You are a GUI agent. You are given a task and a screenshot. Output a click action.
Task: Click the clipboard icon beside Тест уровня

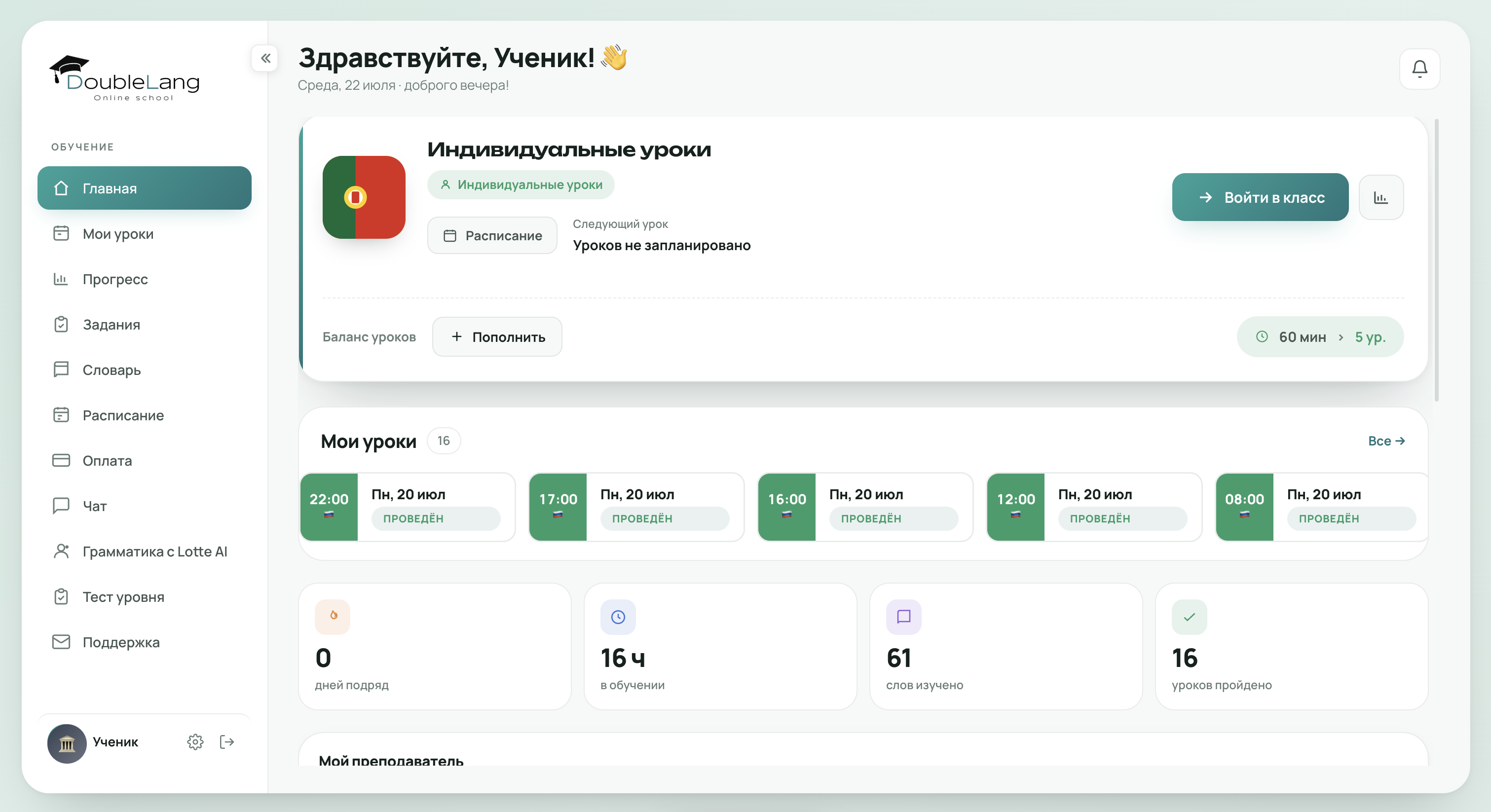61,596
